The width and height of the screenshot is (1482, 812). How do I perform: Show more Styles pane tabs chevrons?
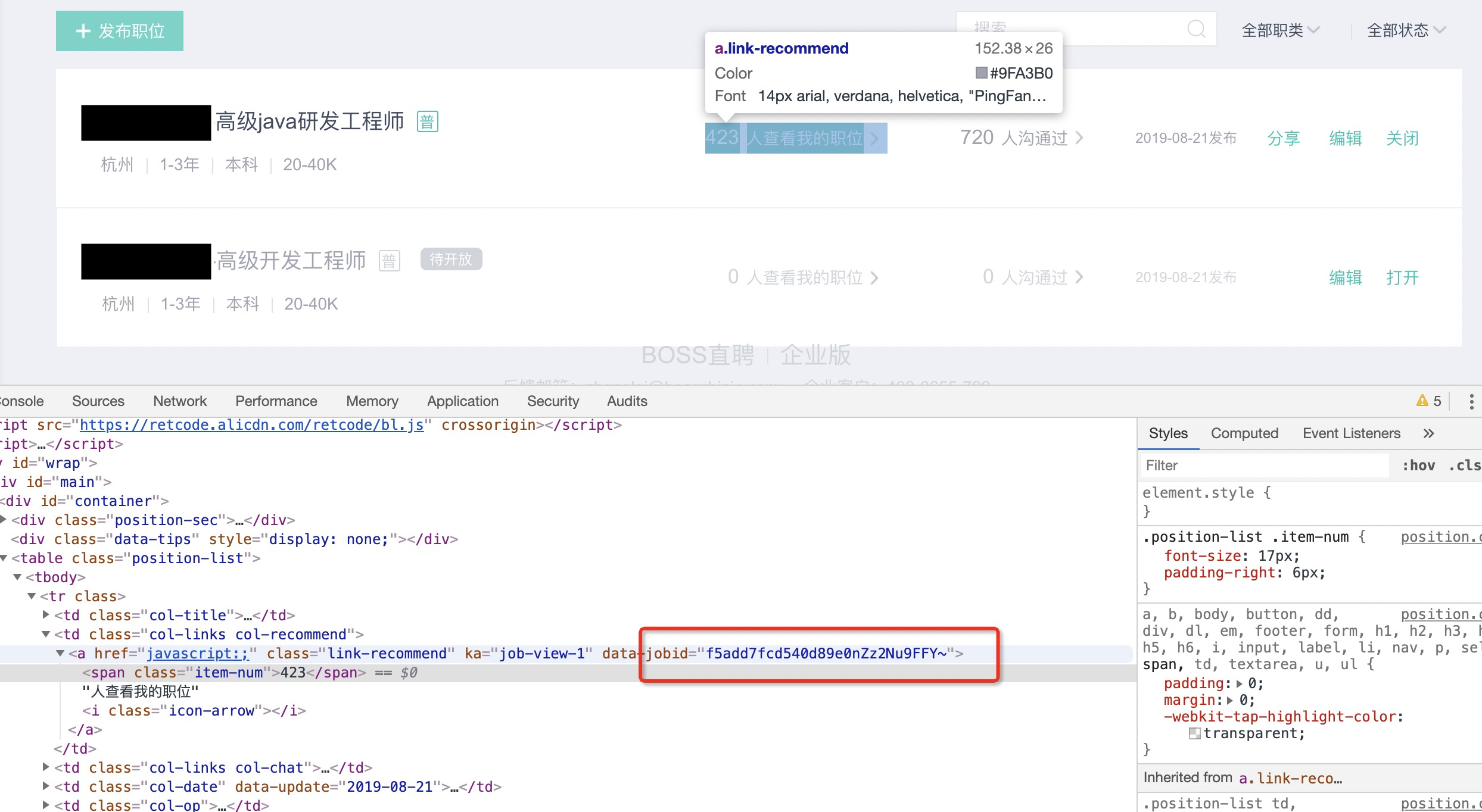tap(1428, 433)
